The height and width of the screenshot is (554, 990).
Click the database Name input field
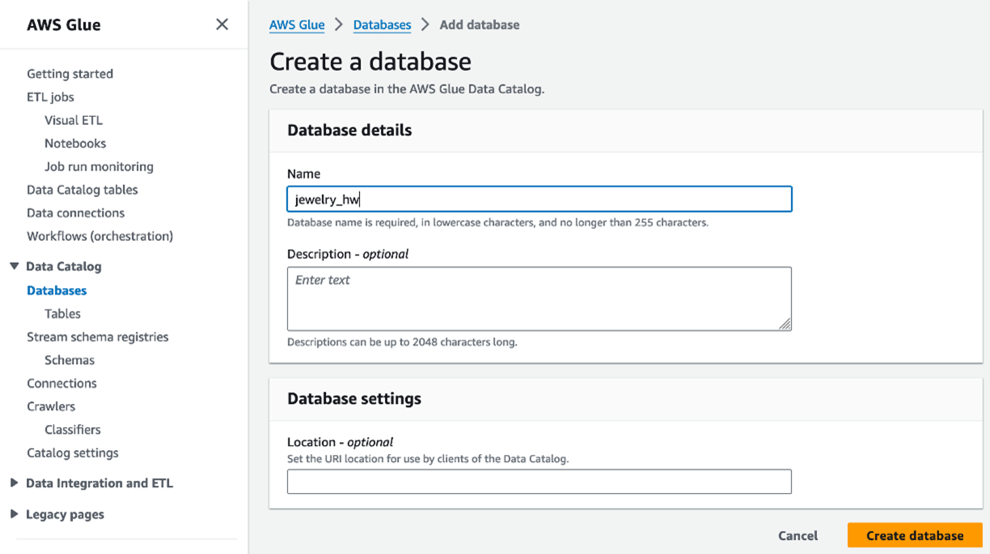[x=539, y=199]
